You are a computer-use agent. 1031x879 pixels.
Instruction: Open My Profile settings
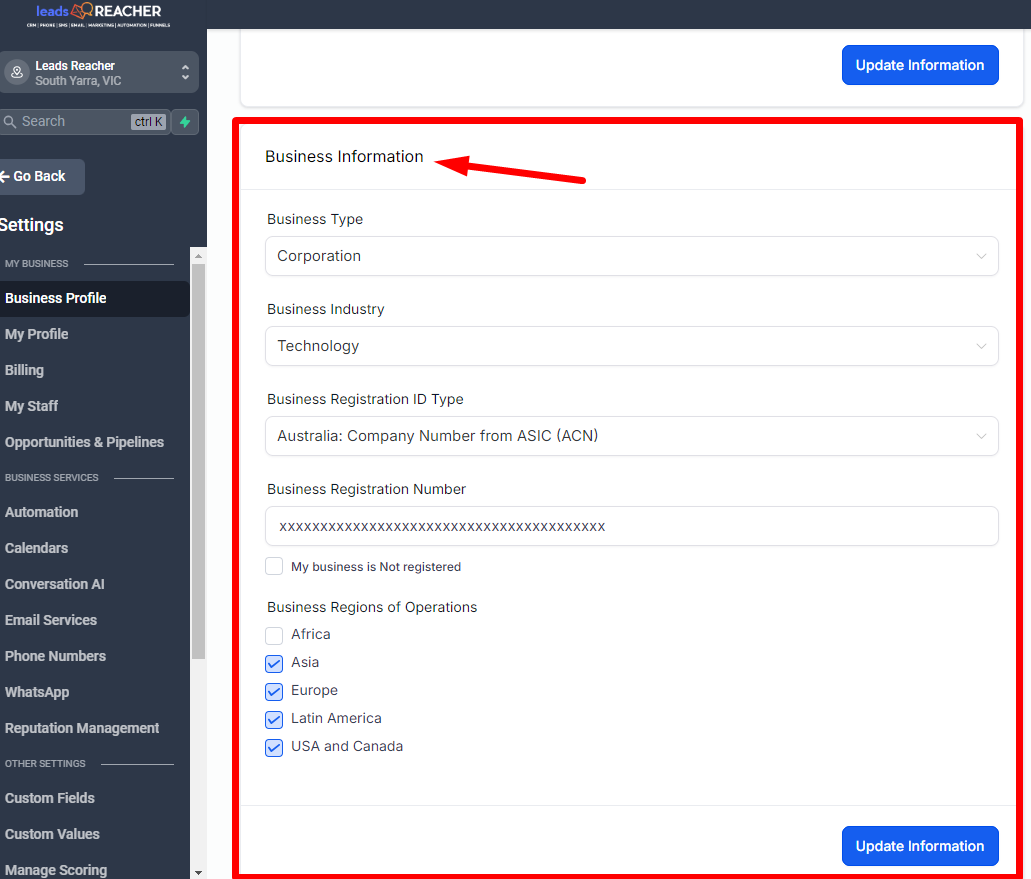36,334
